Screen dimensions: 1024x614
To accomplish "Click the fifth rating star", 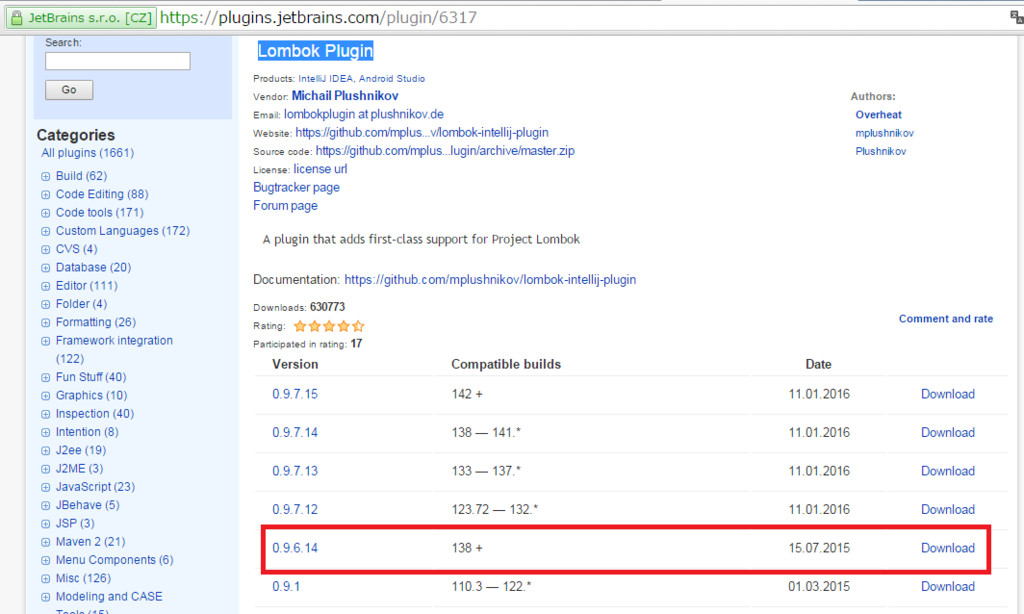I will [x=359, y=326].
